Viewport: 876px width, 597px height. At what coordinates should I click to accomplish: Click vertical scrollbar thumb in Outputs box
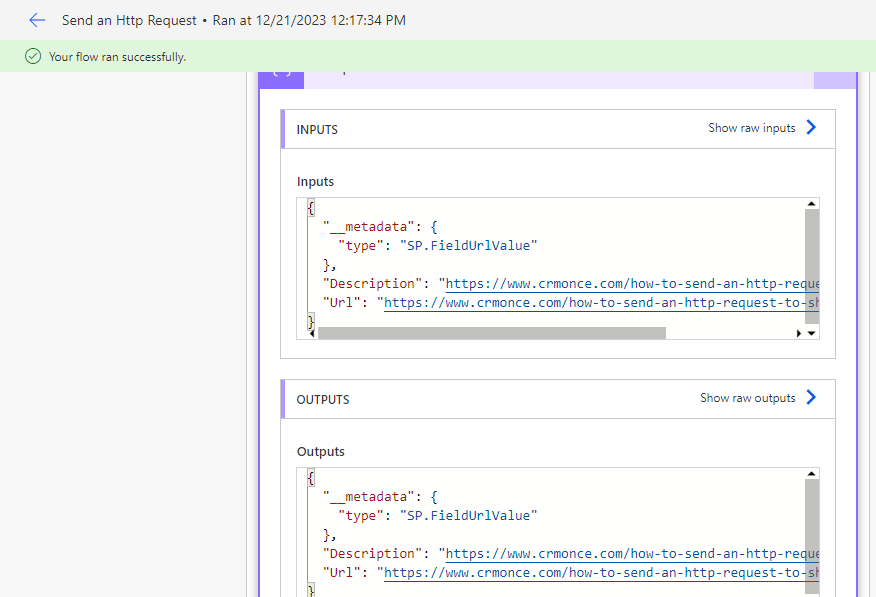click(812, 537)
